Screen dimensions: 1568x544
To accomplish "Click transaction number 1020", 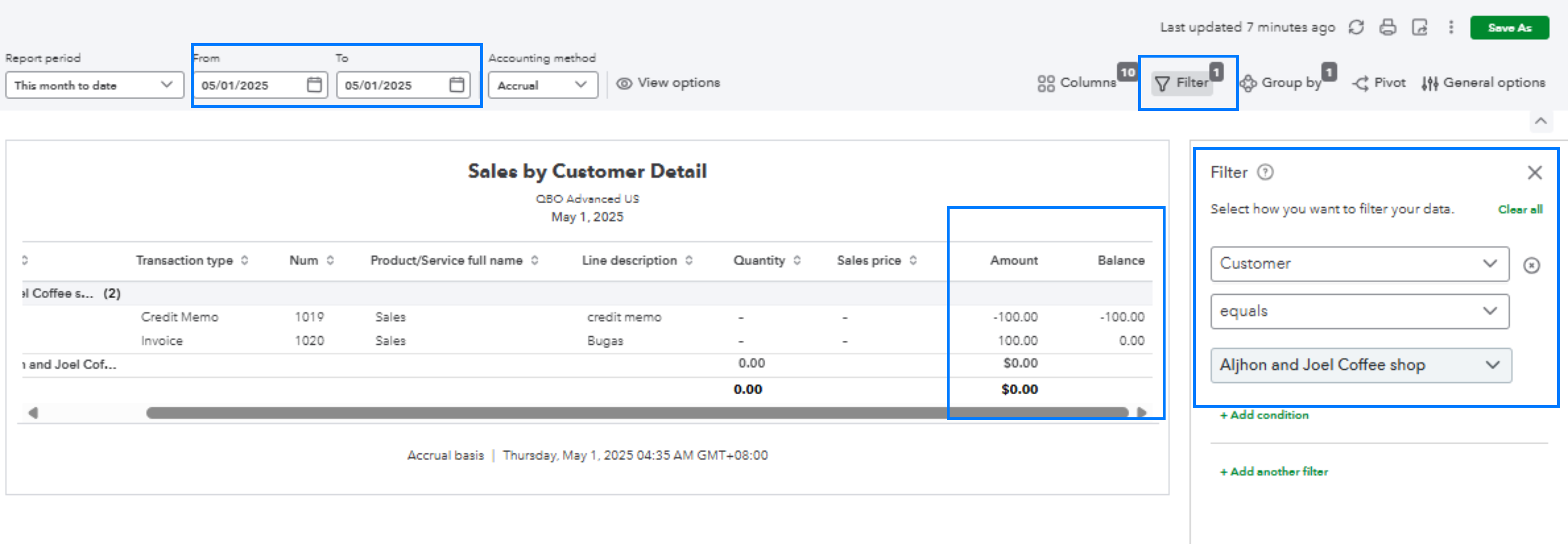I will (x=309, y=341).
